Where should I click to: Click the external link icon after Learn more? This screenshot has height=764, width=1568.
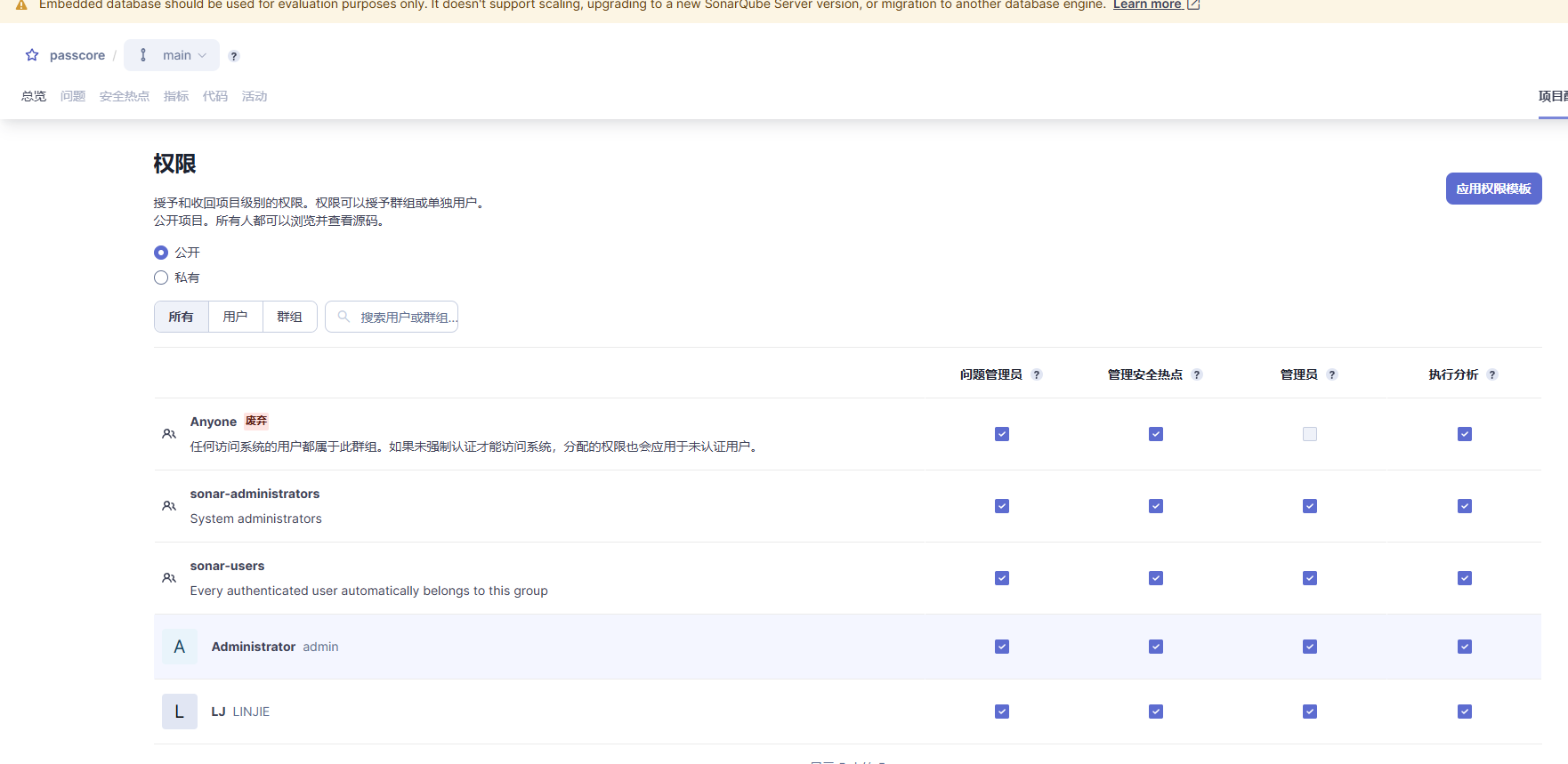click(x=1194, y=5)
